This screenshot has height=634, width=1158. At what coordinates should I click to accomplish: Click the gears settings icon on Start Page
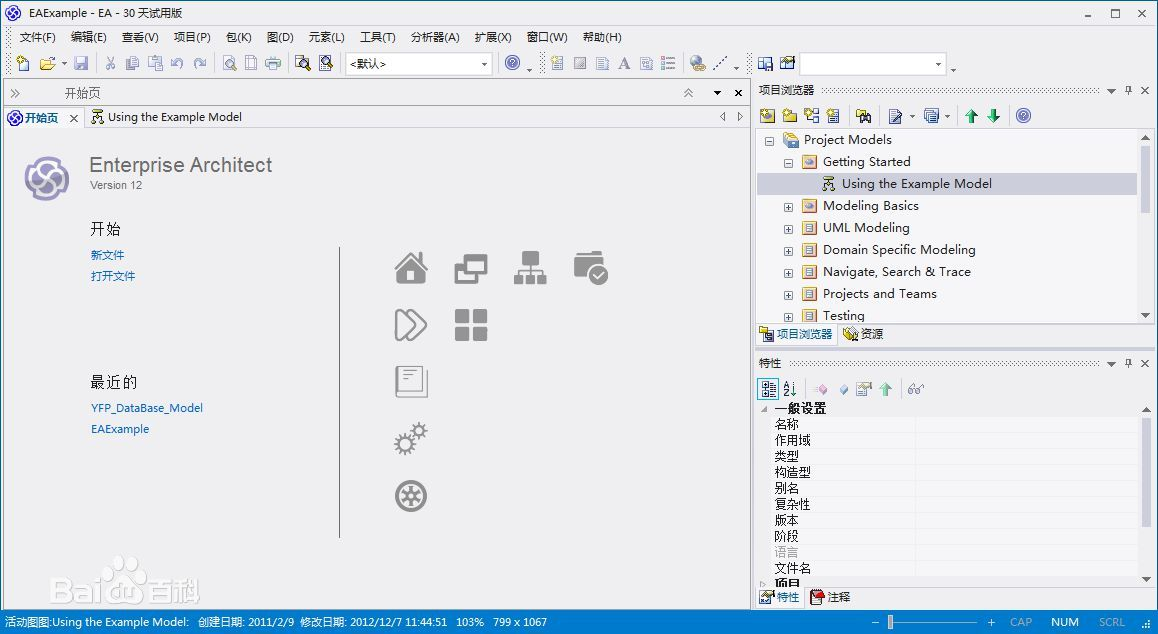click(x=411, y=439)
